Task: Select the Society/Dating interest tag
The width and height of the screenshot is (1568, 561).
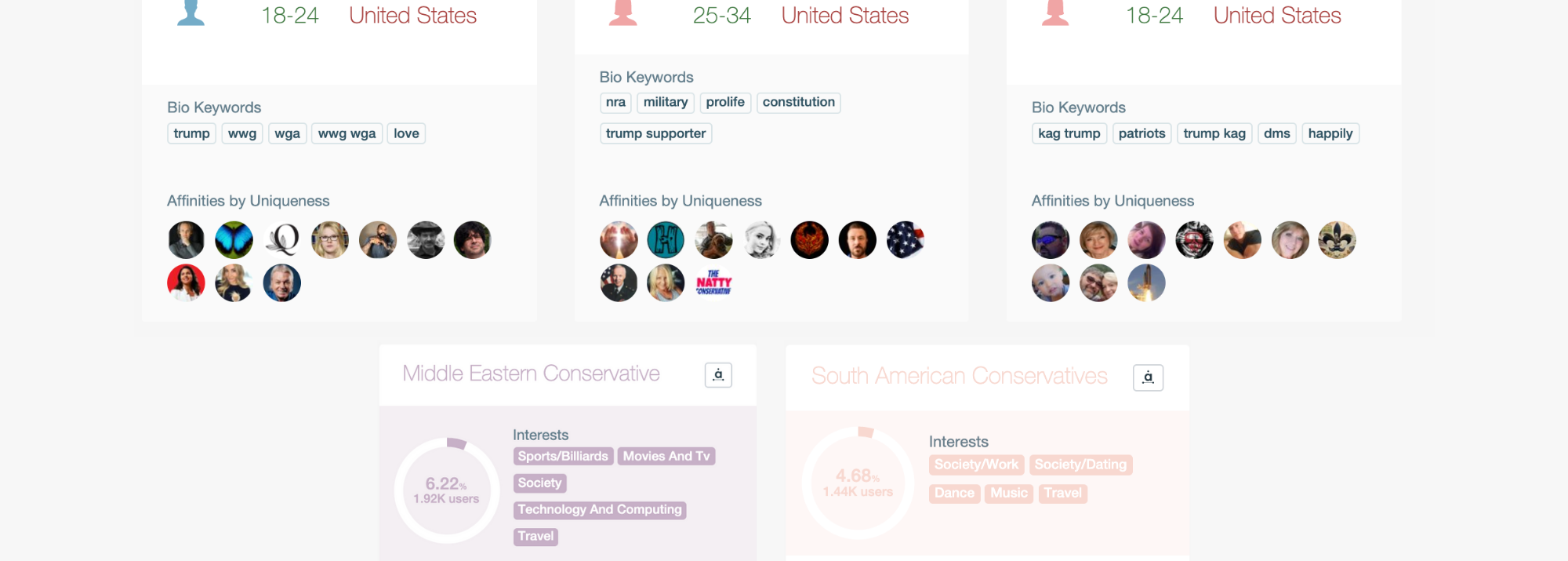Action: tap(1080, 464)
